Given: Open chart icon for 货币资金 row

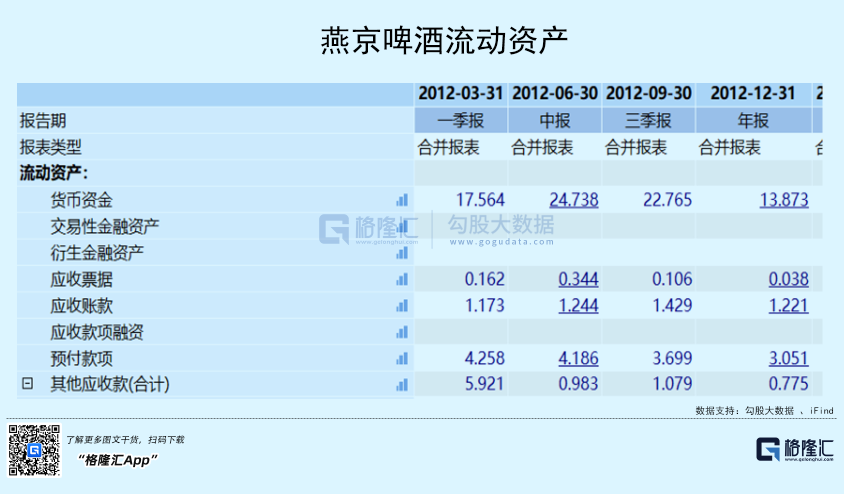Looking at the screenshot, I should (x=402, y=200).
